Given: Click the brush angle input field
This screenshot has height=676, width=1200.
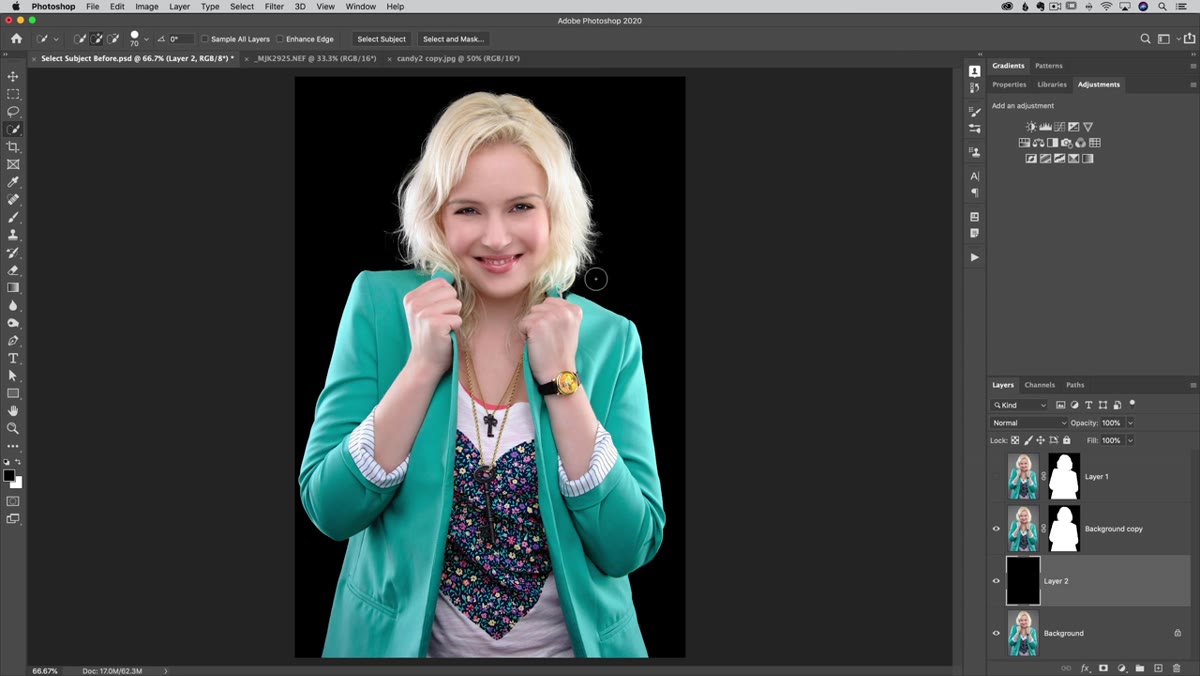Looking at the screenshot, I should point(180,39).
